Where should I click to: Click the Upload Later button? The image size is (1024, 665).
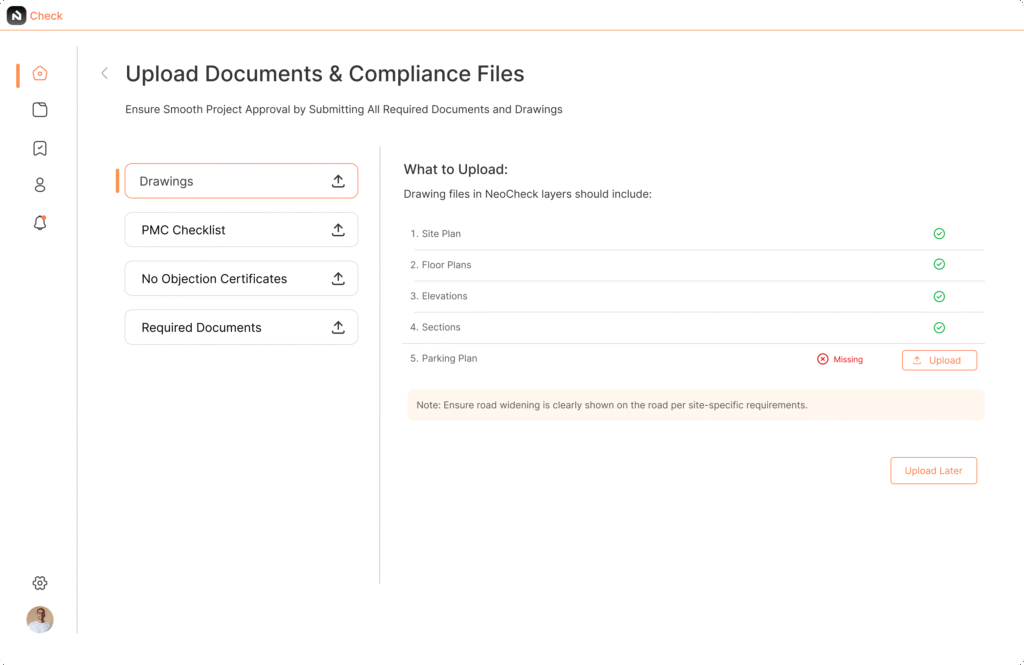[x=933, y=471]
